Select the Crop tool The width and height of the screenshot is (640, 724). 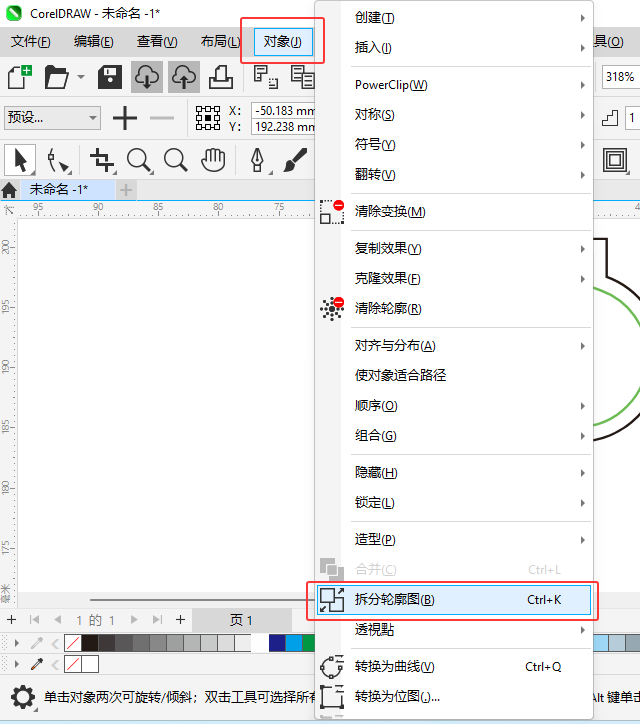pos(102,160)
